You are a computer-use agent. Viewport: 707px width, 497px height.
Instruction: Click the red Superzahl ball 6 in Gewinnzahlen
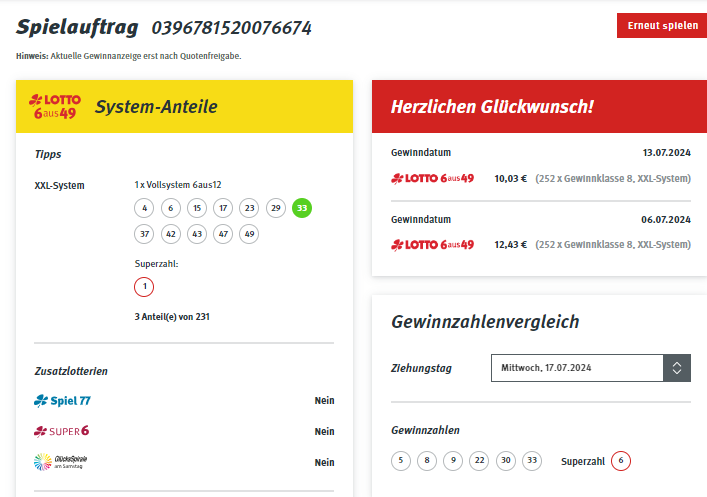coord(621,460)
